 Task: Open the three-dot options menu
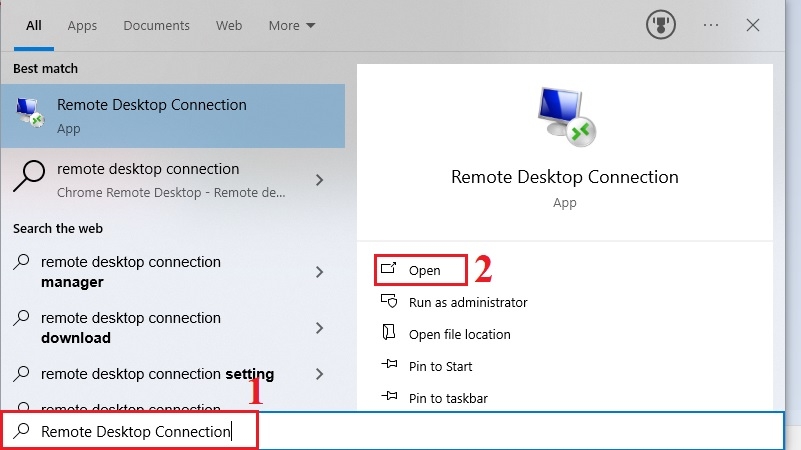711,25
